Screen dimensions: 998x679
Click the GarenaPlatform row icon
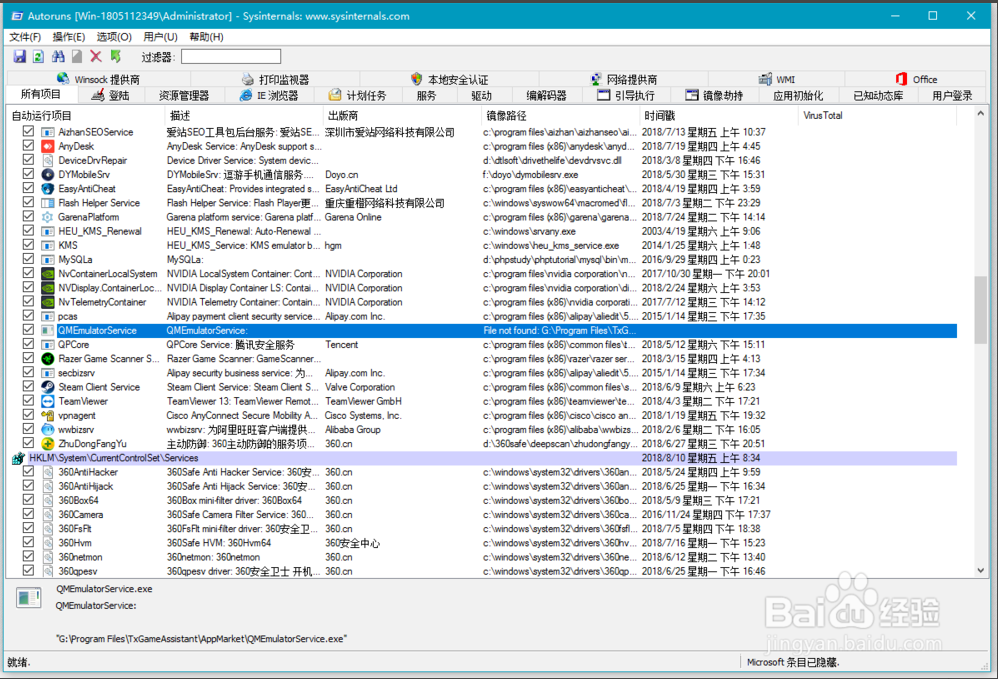[x=48, y=217]
